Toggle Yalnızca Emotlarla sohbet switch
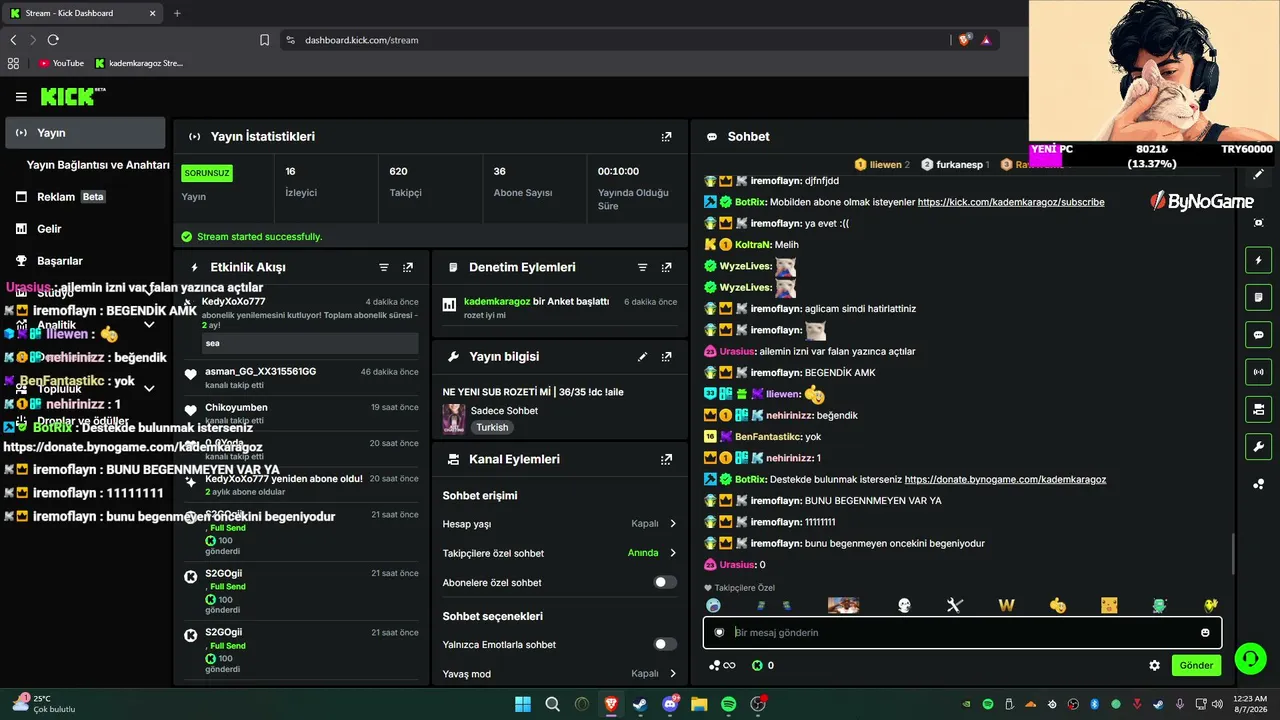The width and height of the screenshot is (1280, 720). (665, 644)
